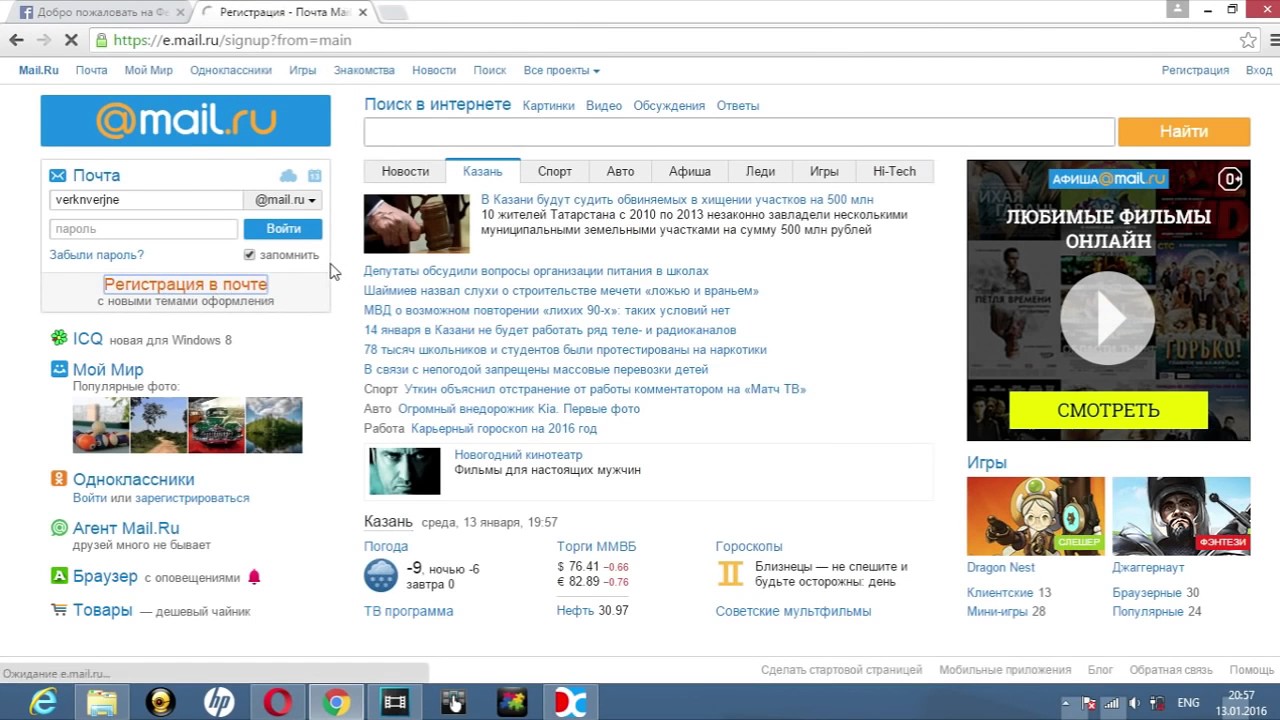This screenshot has height=720, width=1280.
Task: Click the blue Войти login button
Action: coord(283,229)
